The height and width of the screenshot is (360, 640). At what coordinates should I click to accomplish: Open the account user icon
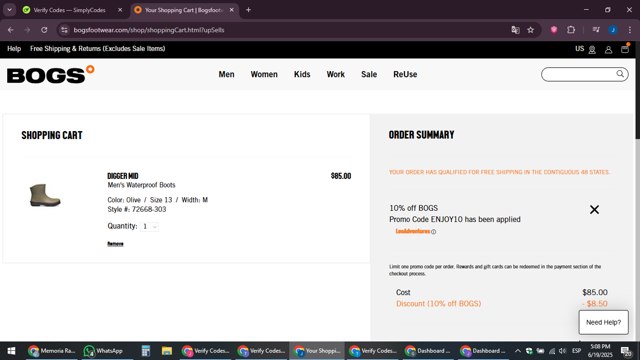point(608,49)
